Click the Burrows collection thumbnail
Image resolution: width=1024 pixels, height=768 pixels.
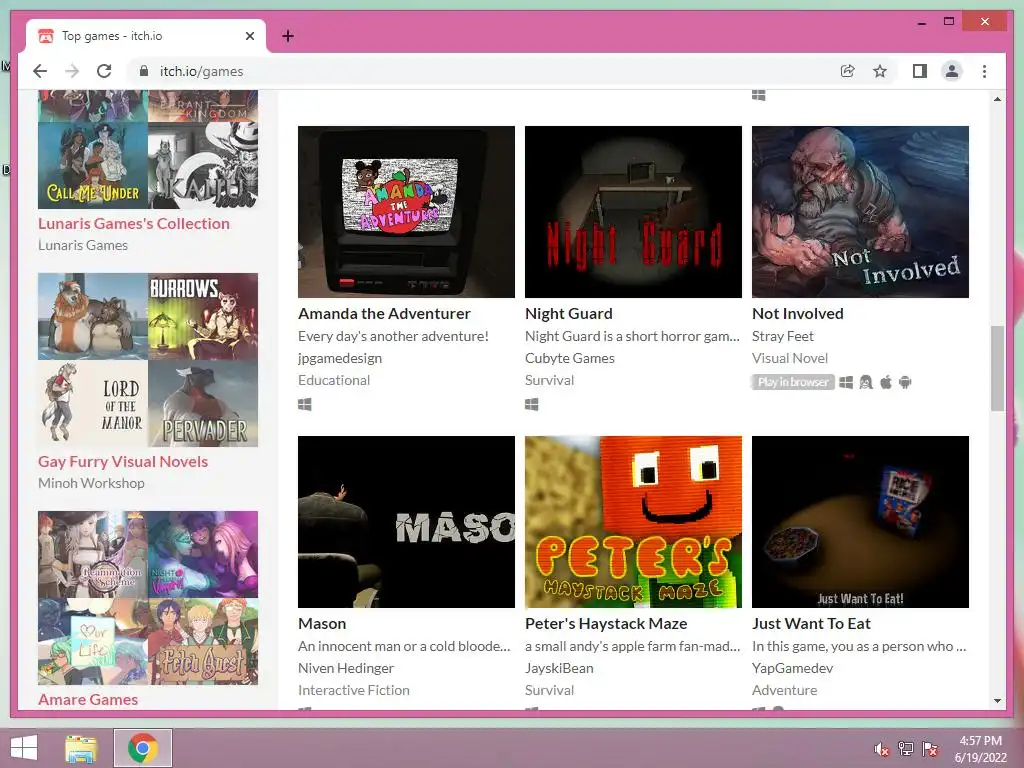click(203, 316)
